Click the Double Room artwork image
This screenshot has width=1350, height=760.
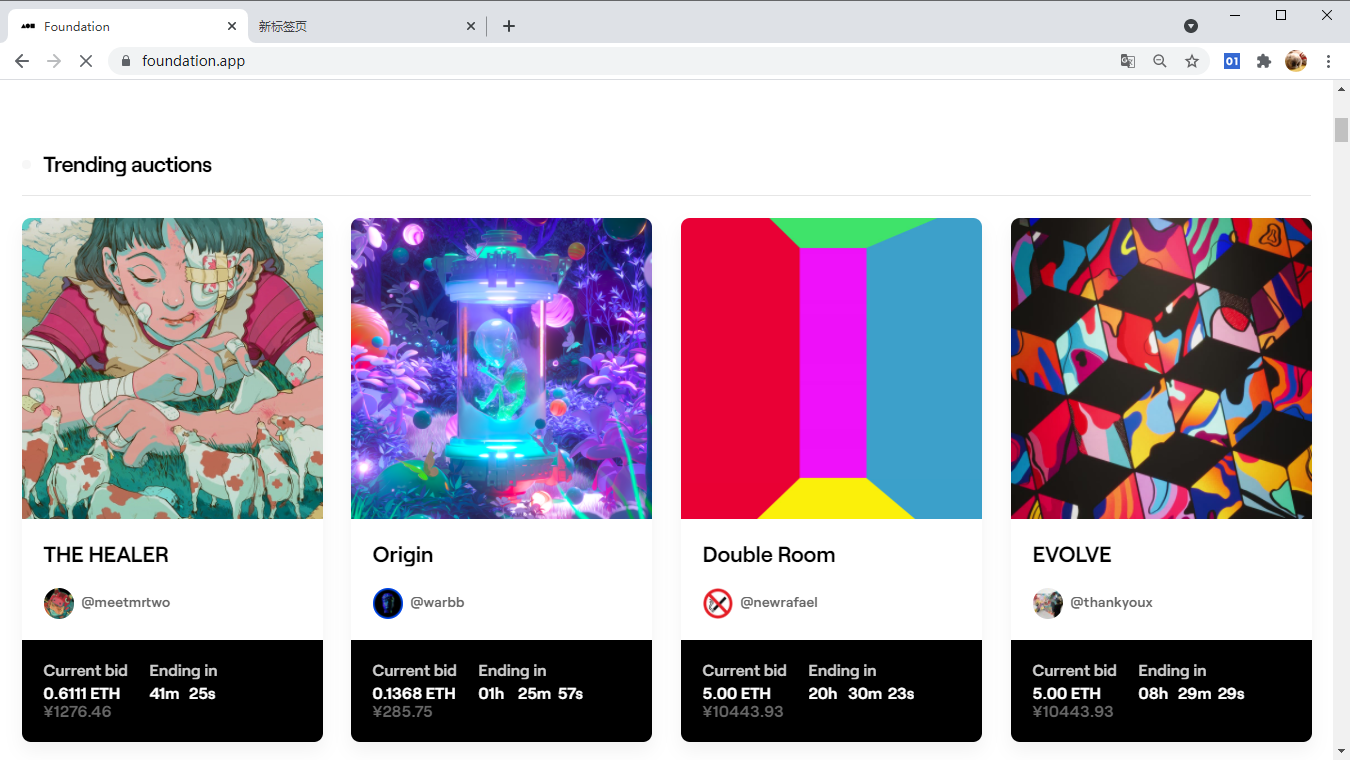point(831,368)
